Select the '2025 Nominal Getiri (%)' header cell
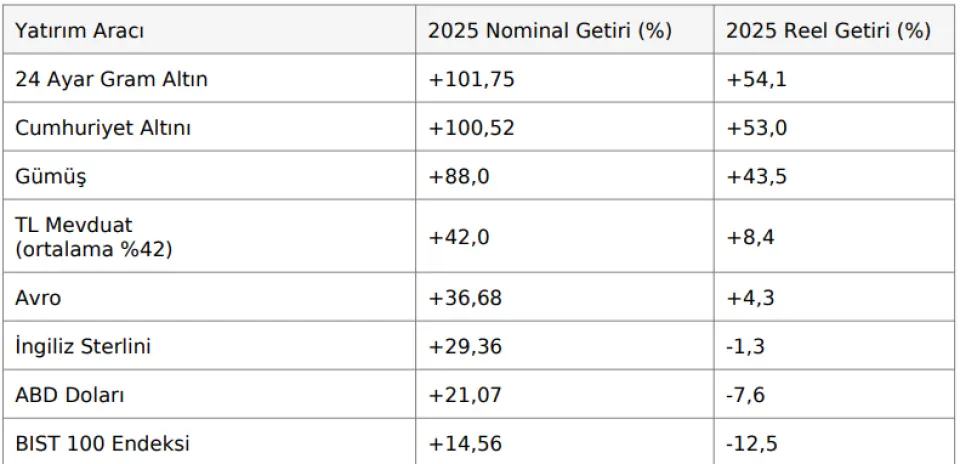The image size is (960, 464). 550,31
